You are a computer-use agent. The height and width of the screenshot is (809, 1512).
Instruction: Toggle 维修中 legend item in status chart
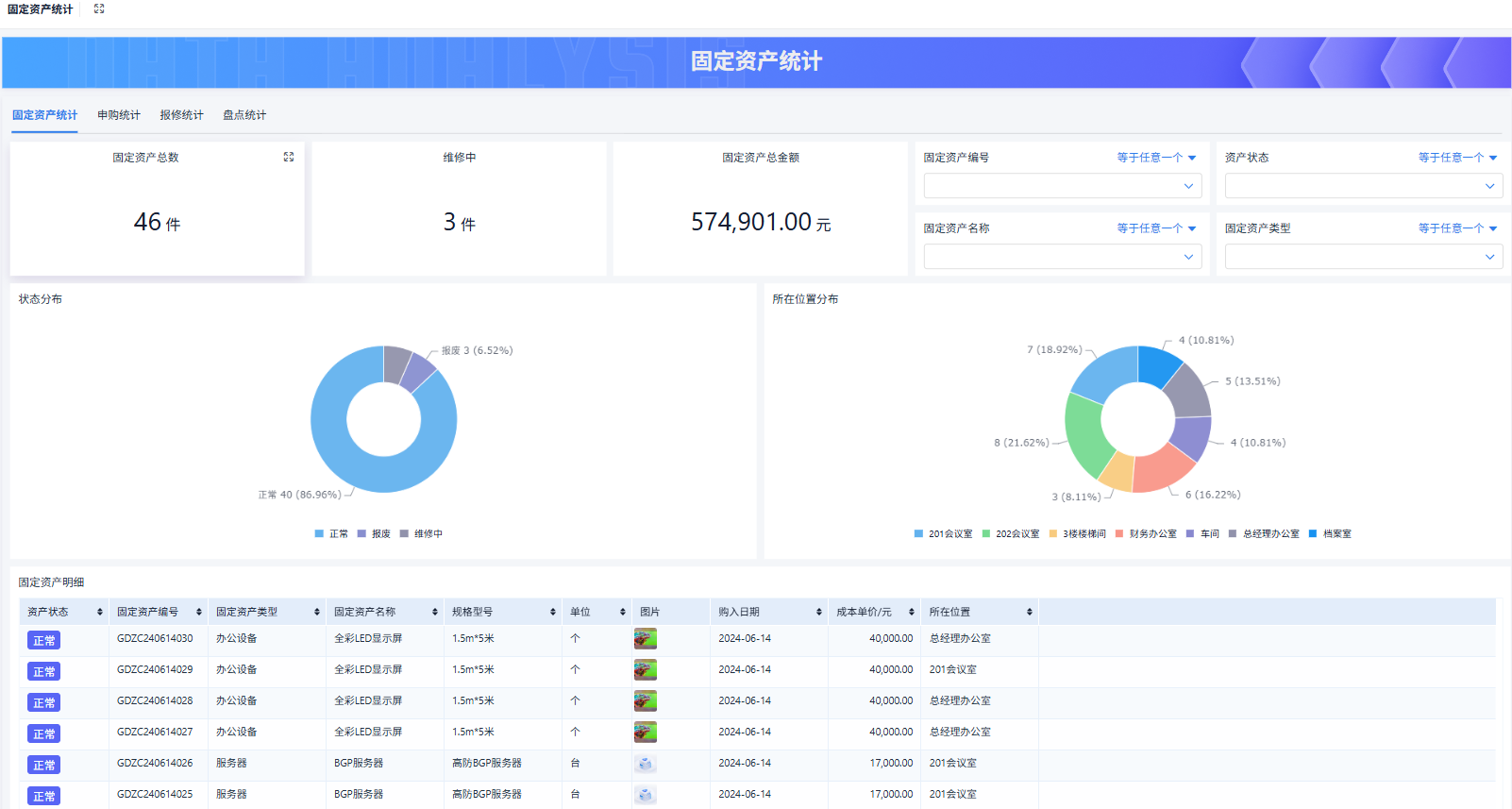421,533
